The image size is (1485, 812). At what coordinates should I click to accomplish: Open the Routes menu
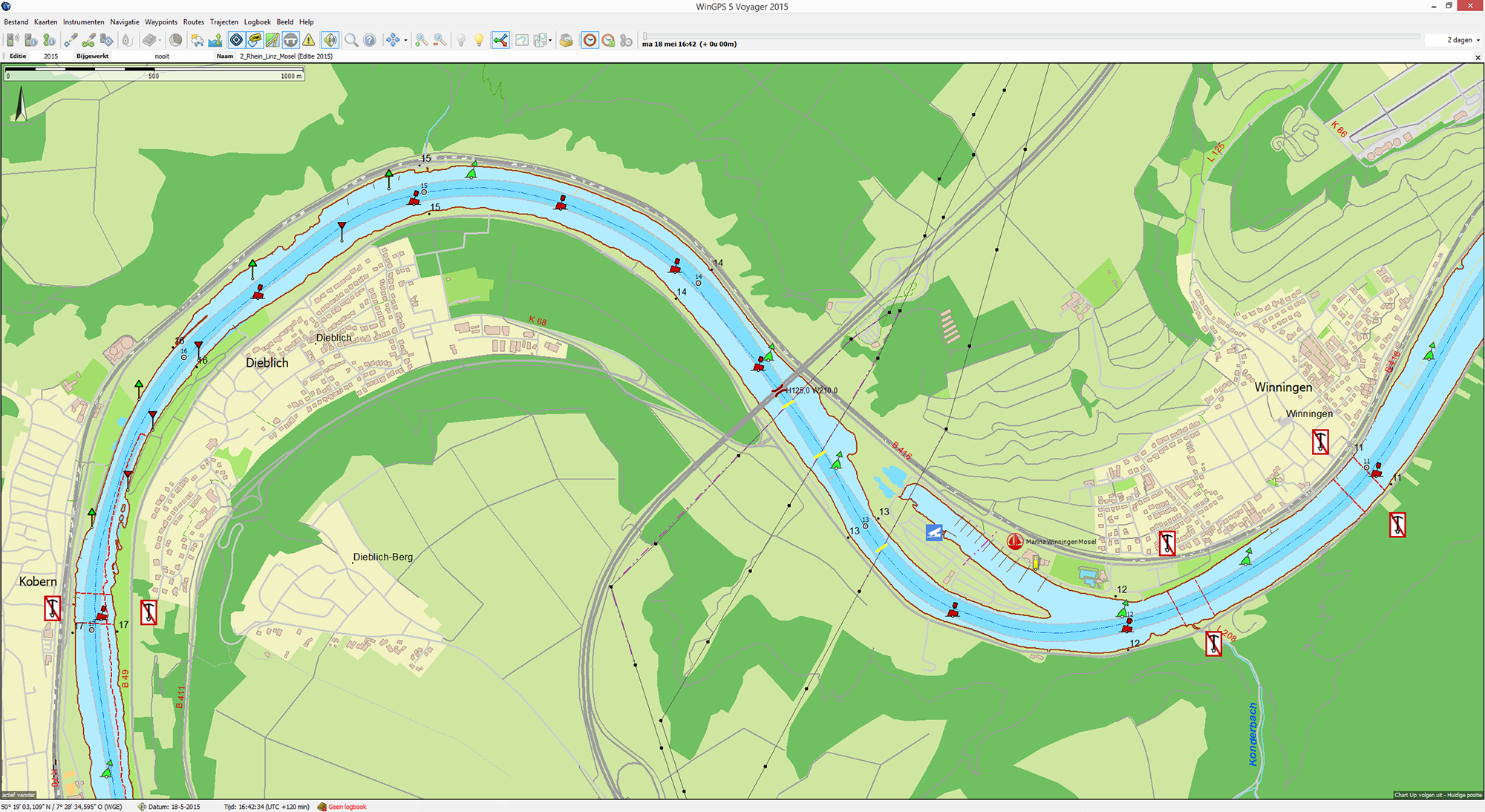coord(194,22)
